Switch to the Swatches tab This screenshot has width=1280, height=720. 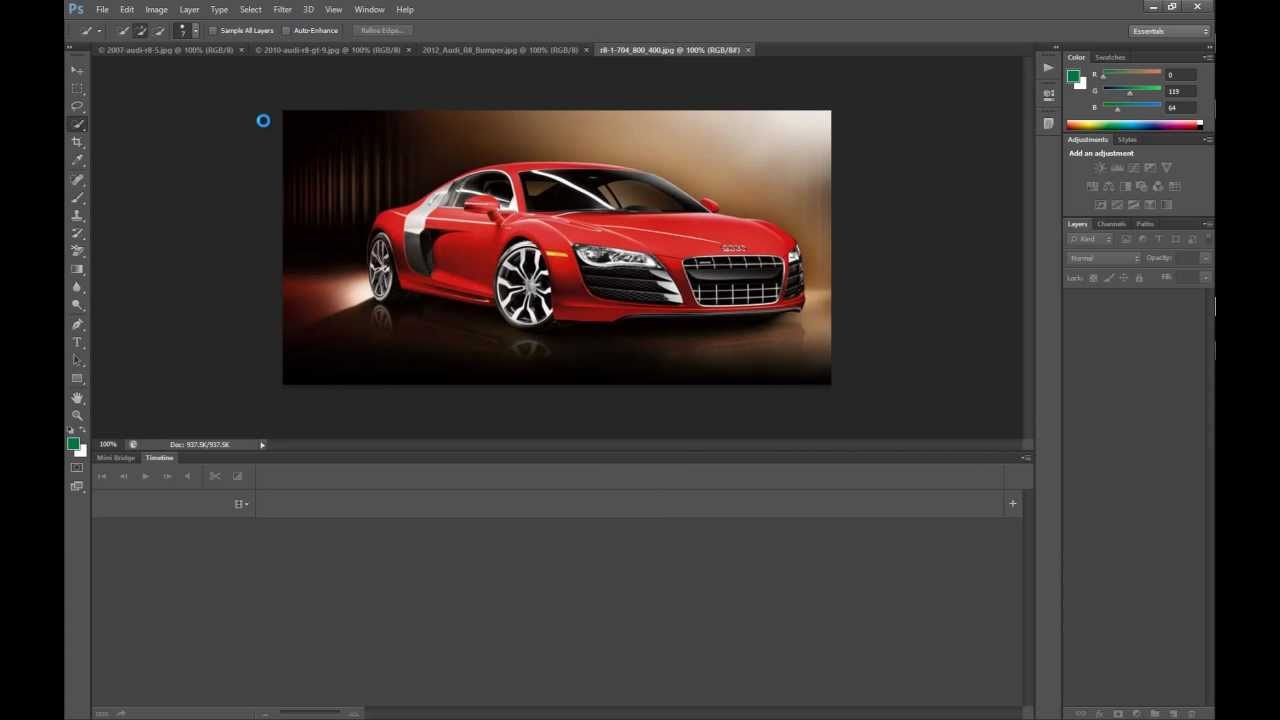[x=1110, y=58]
